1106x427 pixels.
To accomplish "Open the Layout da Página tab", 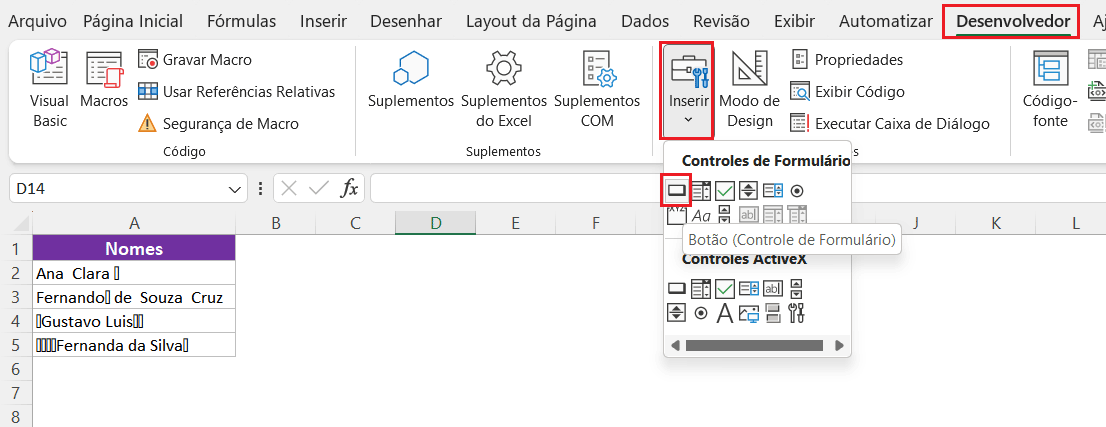I will (531, 21).
